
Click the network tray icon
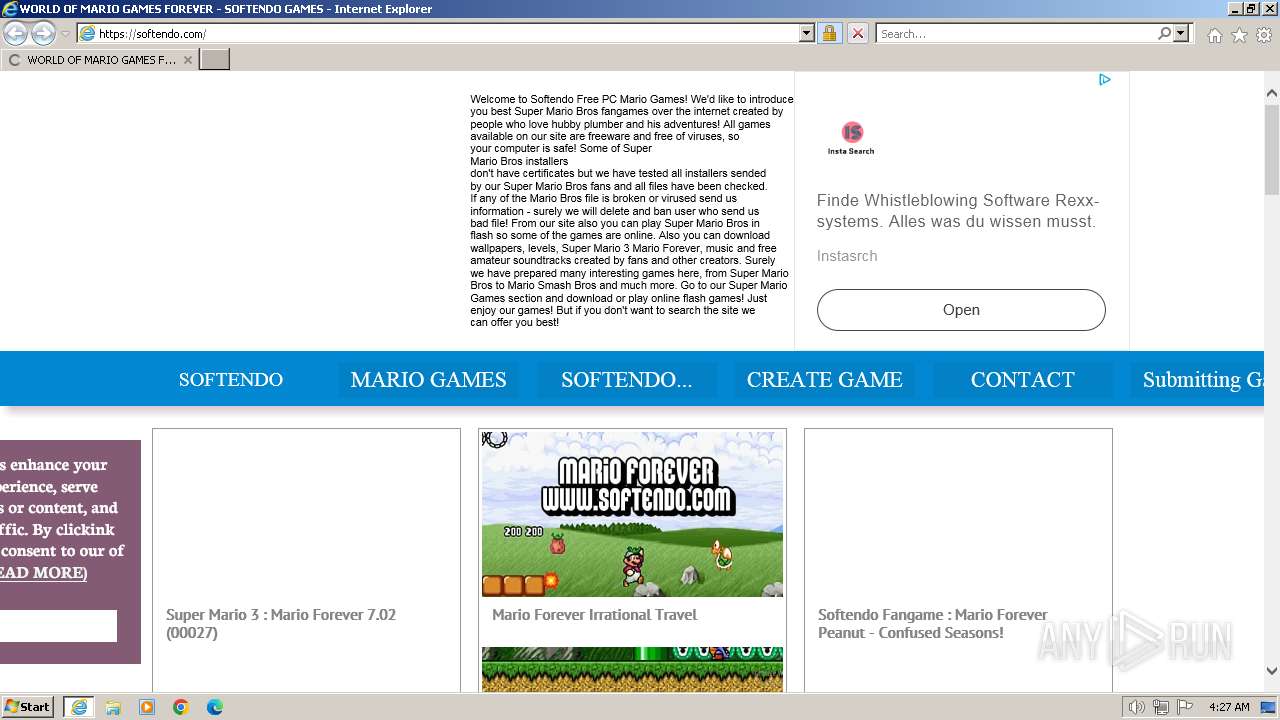point(1161,707)
